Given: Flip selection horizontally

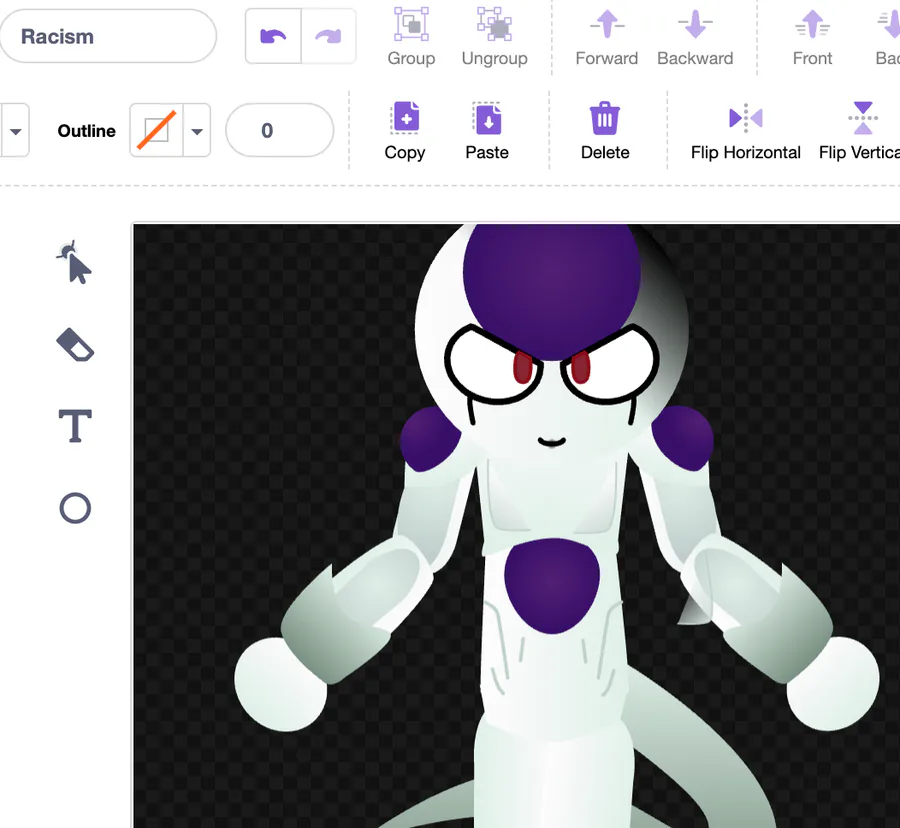Looking at the screenshot, I should click(x=746, y=131).
